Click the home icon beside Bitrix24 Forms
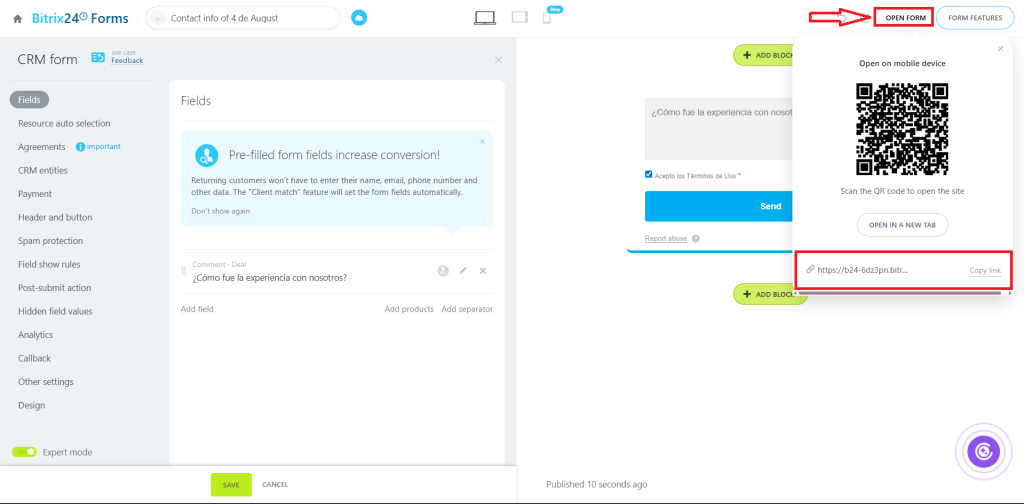Viewport: 1024px width, 504px height. 17,18
